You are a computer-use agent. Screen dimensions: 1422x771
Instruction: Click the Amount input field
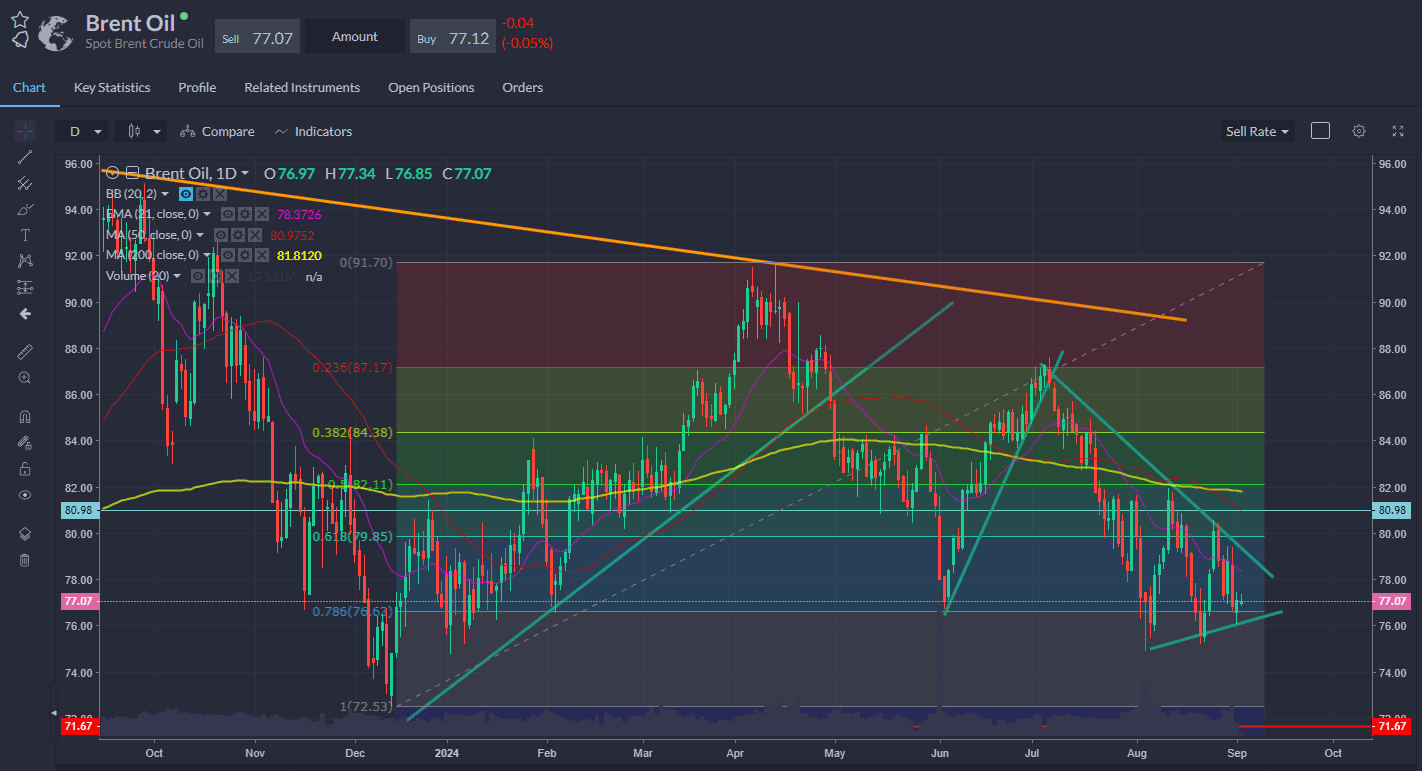[x=355, y=37]
